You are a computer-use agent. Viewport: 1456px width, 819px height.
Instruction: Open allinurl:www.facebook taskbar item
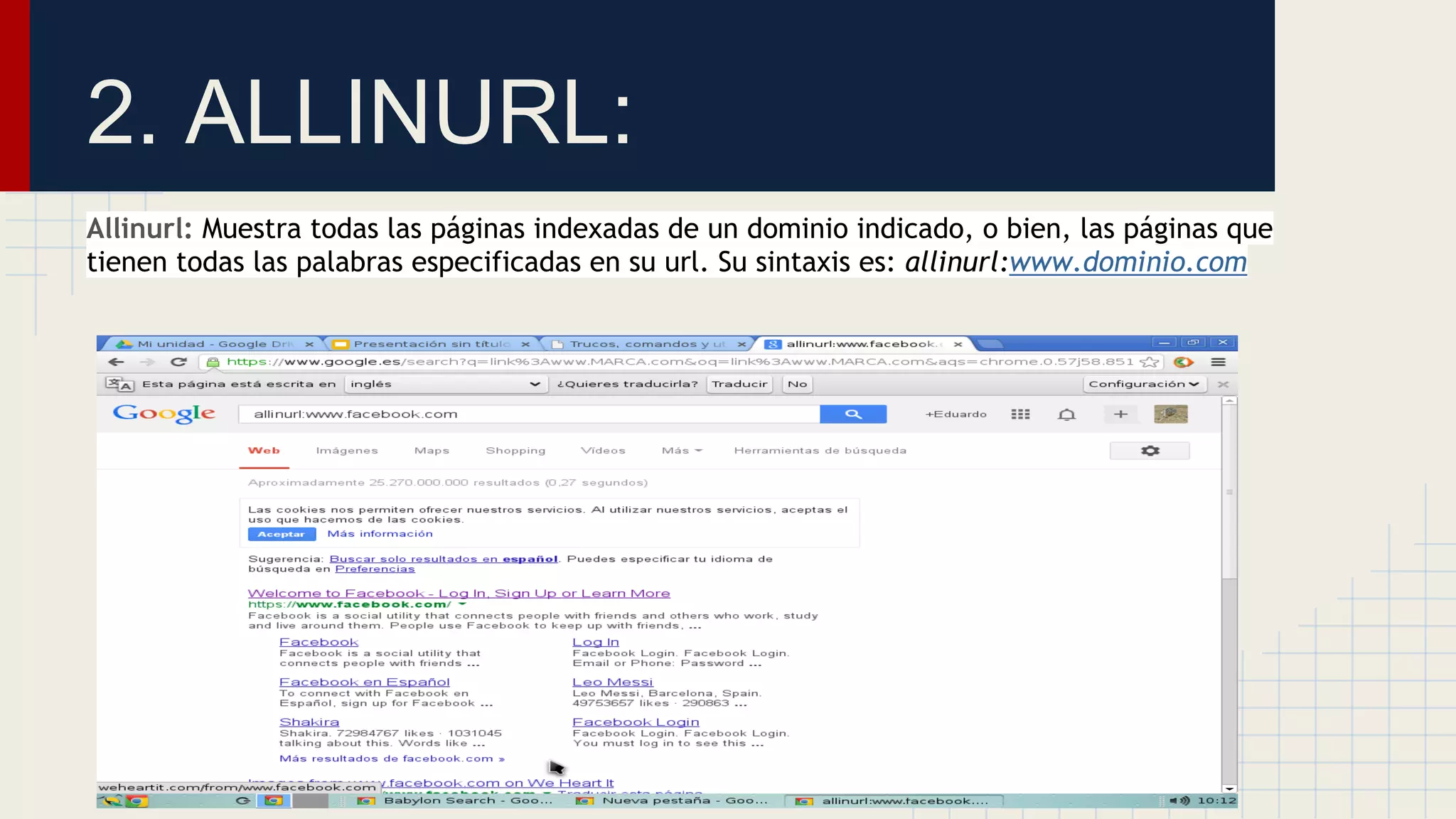[894, 801]
